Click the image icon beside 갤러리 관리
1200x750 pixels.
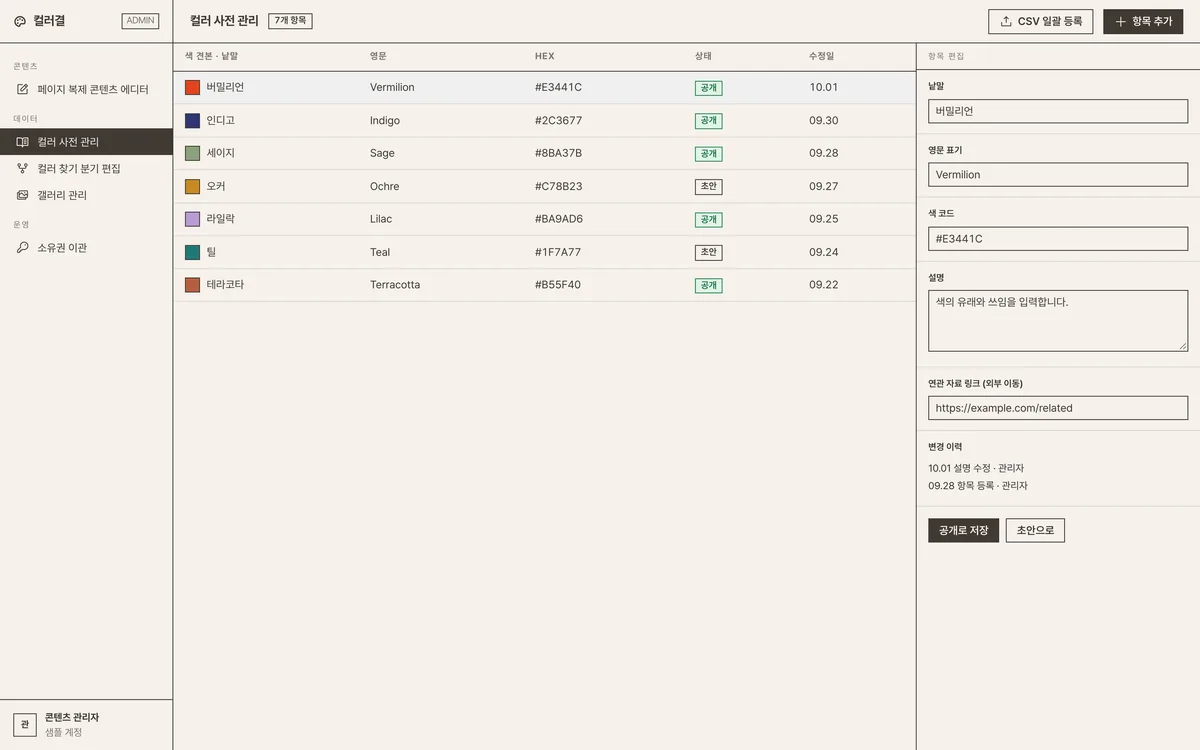coord(23,195)
